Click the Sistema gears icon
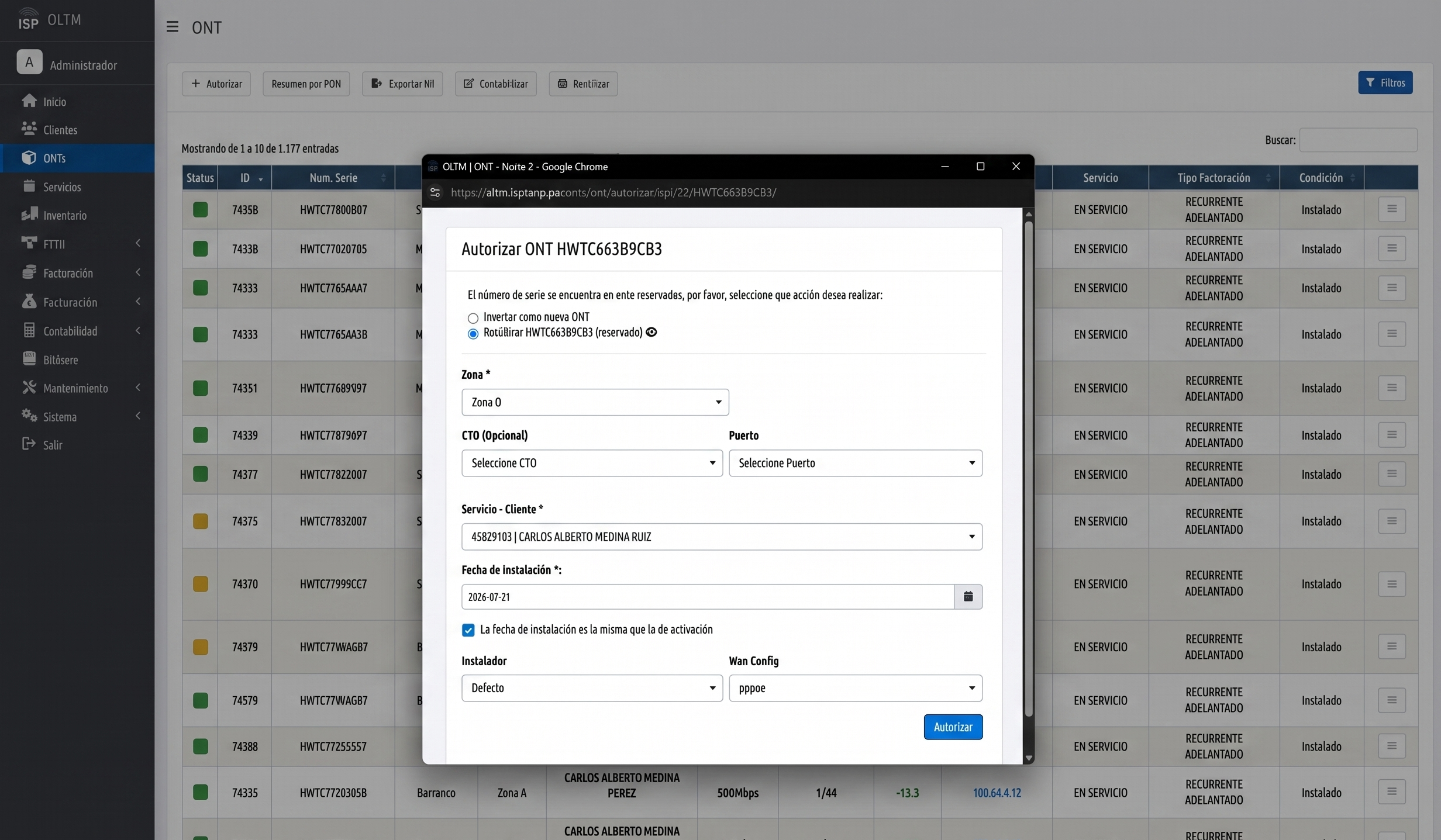 pos(29,416)
